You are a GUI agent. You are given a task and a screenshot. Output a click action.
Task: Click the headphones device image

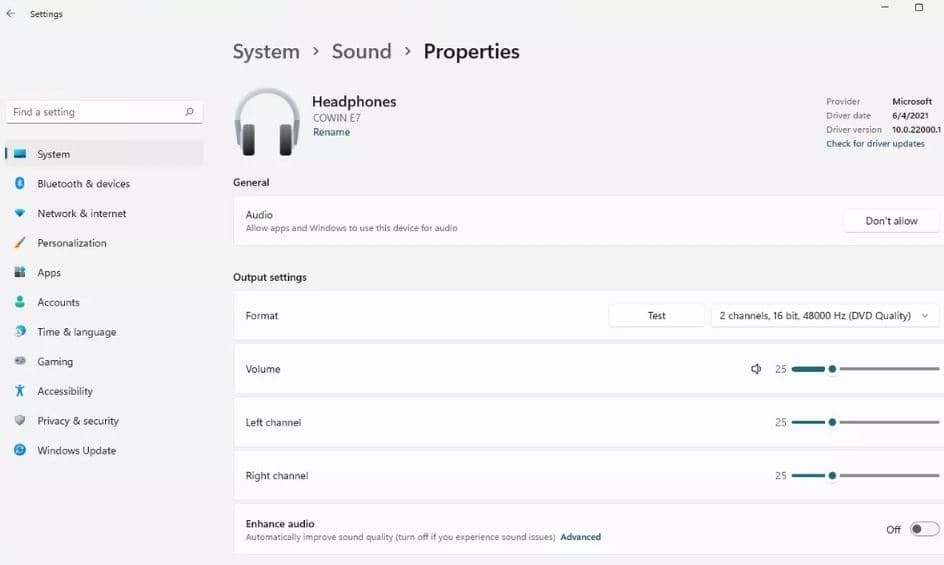coord(267,122)
